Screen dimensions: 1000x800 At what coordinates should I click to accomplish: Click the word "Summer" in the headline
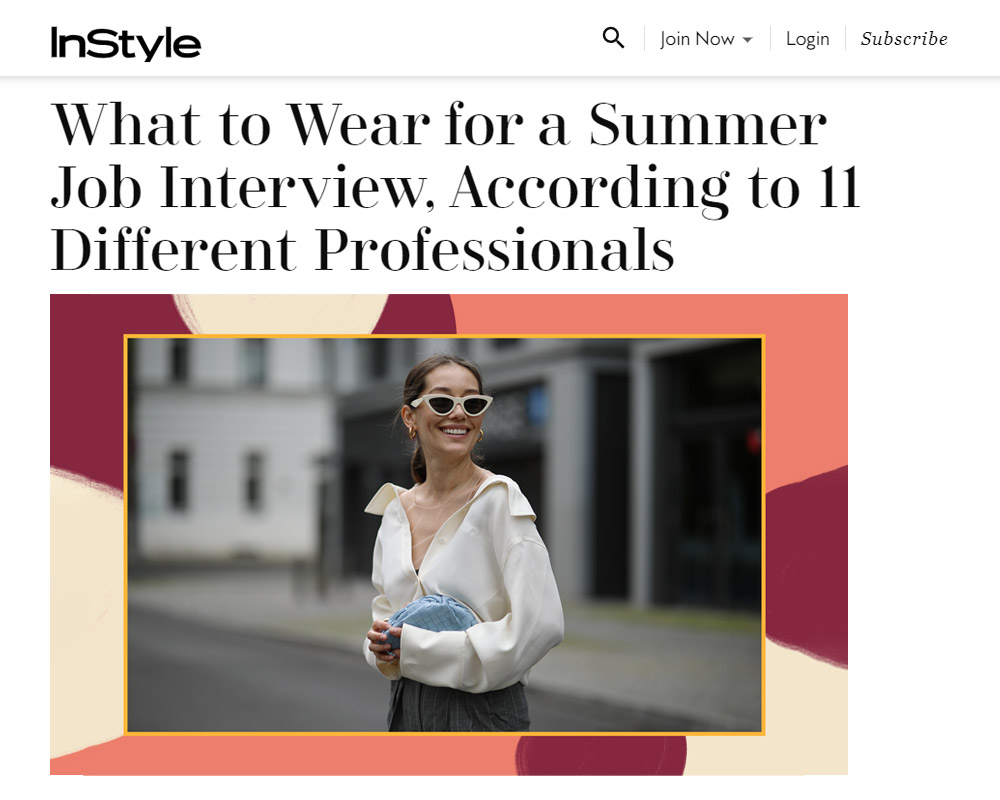[707, 124]
